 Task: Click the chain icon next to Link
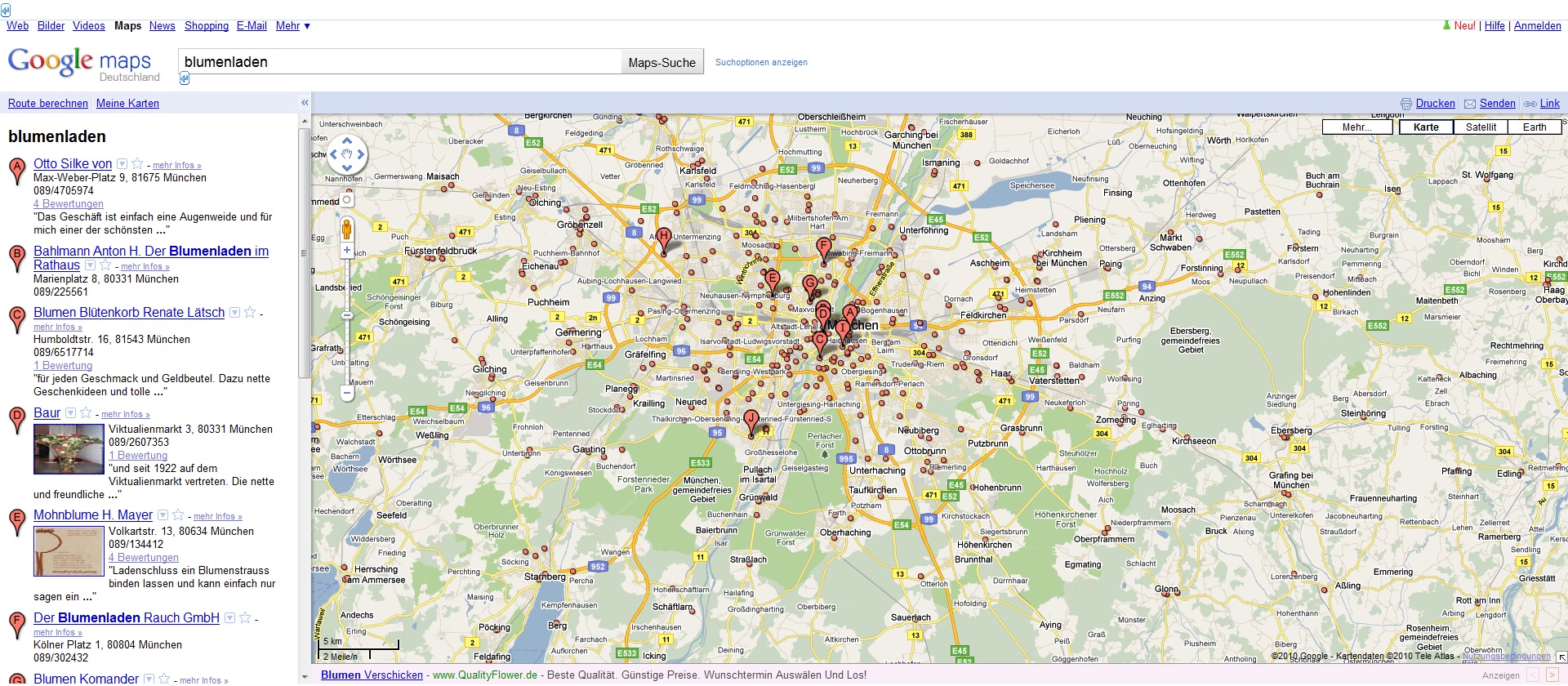point(1530,104)
